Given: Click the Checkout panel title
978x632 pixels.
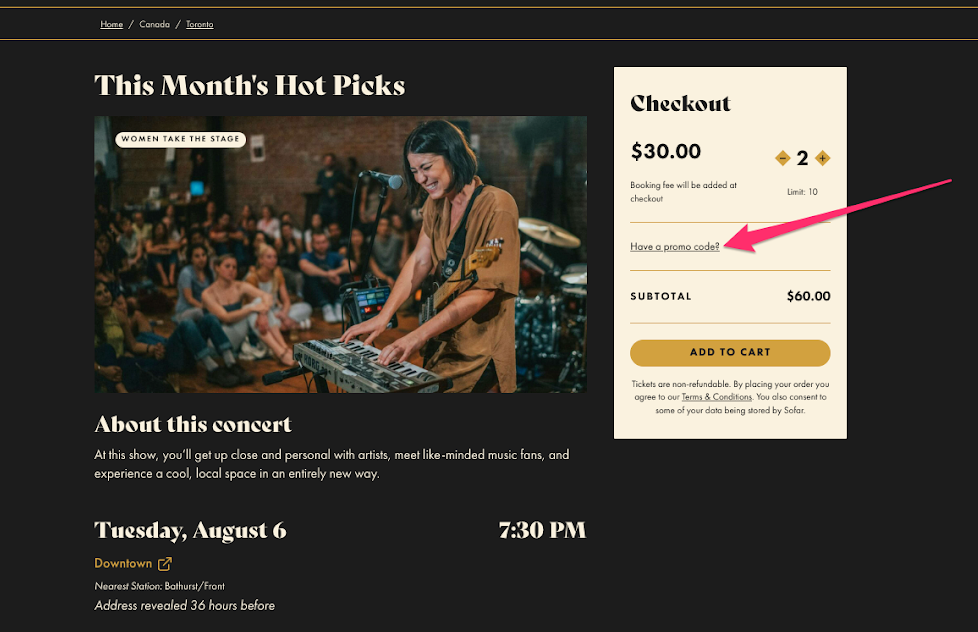Looking at the screenshot, I should coord(680,104).
